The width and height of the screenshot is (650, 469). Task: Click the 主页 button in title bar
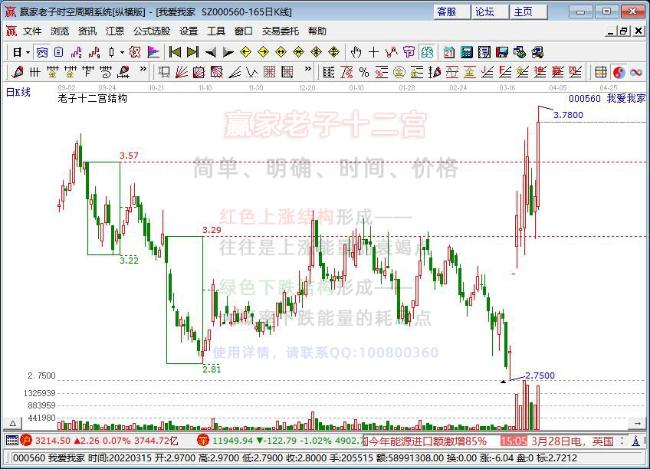point(528,11)
